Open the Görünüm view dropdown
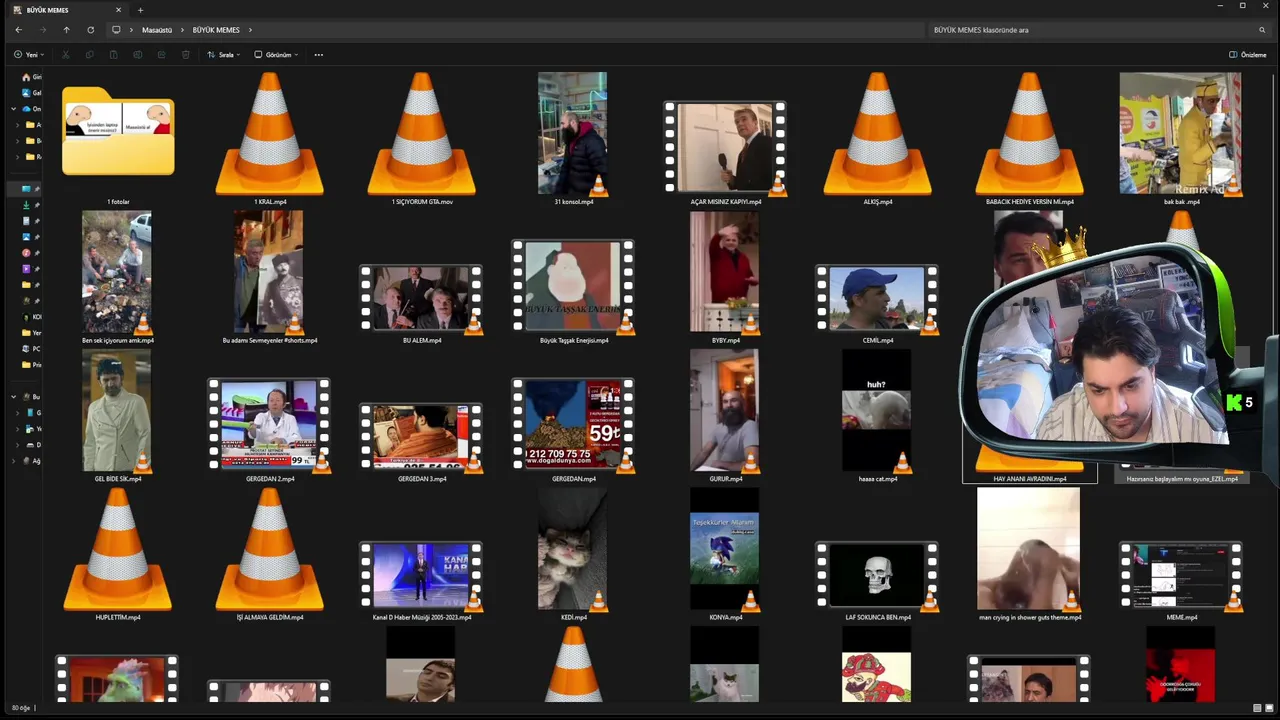 276,55
